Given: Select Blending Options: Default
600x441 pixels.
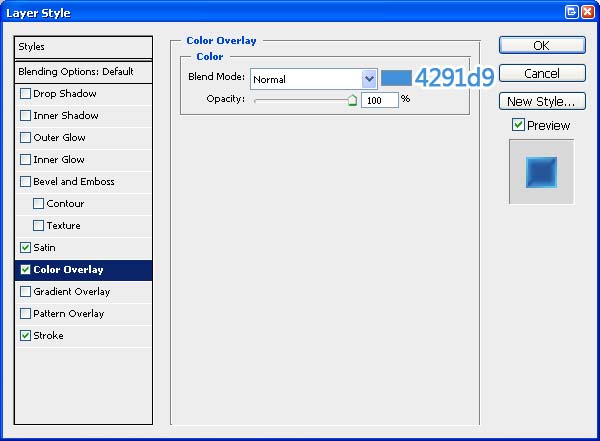Looking at the screenshot, I should click(x=83, y=72).
